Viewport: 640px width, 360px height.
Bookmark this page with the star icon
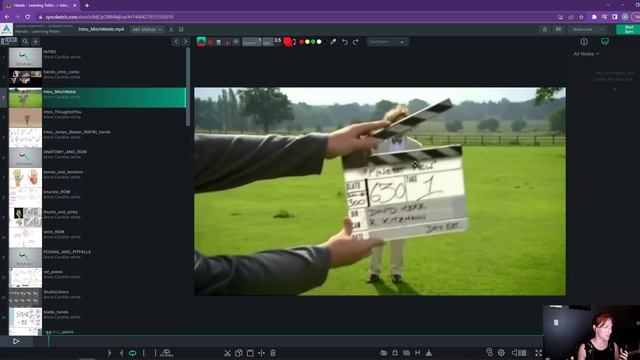point(581,17)
